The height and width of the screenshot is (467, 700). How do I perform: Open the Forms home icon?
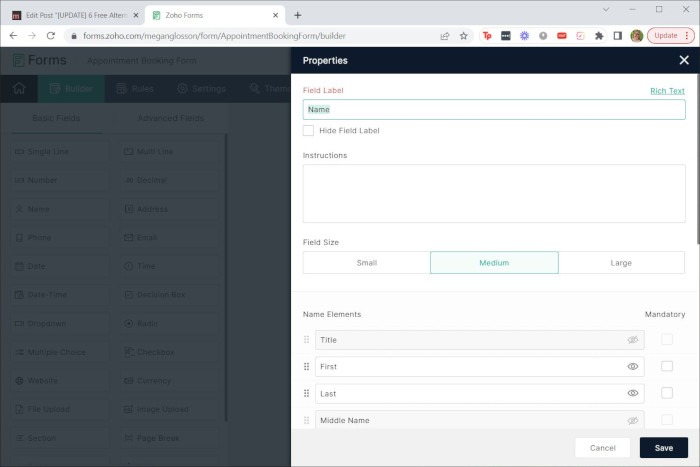[19, 88]
